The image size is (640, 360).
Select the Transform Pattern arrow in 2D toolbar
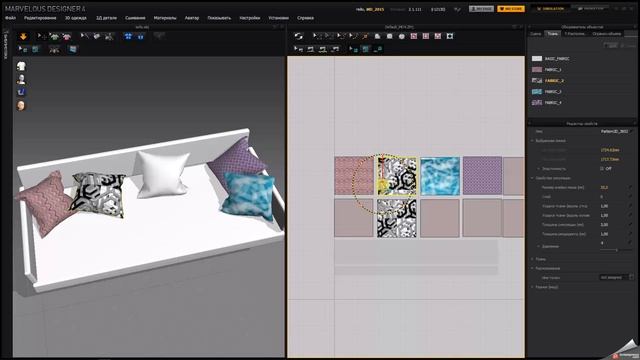[317, 36]
